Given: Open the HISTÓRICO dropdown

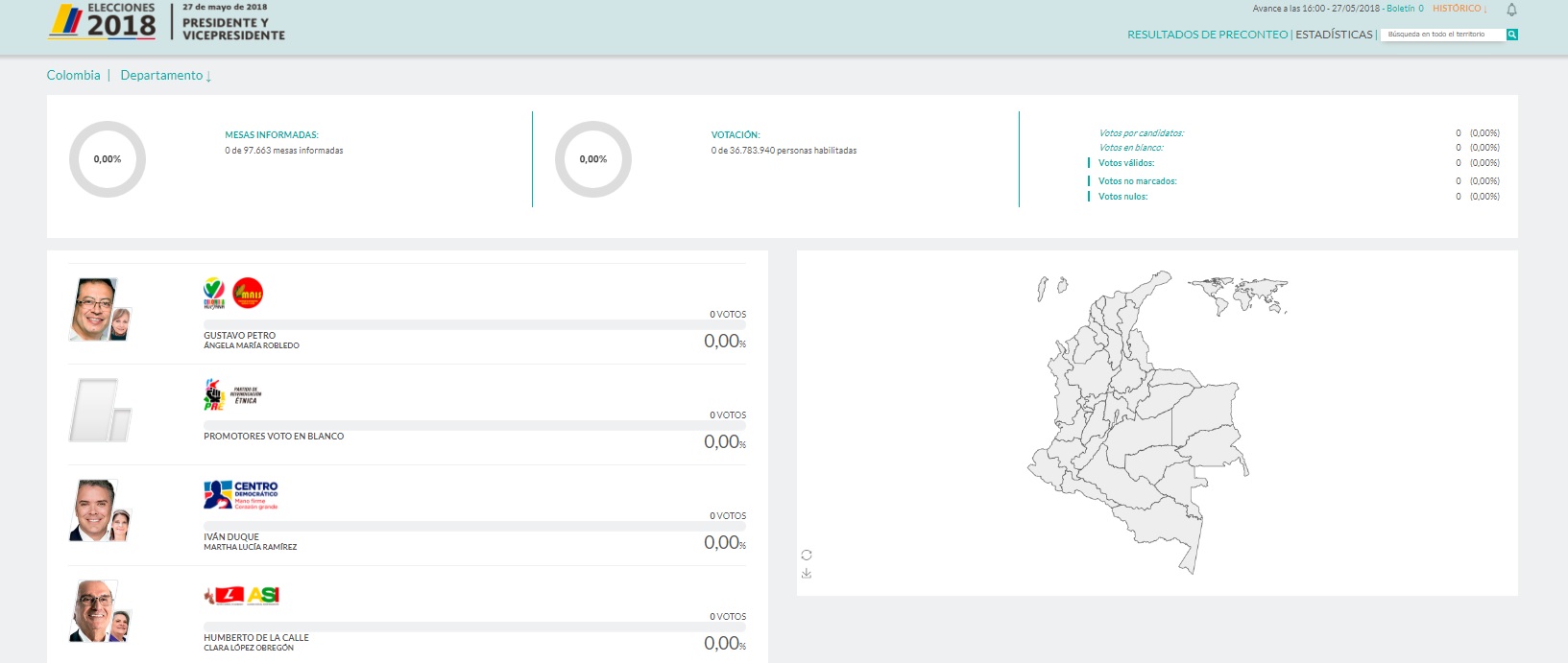Looking at the screenshot, I should pyautogui.click(x=1459, y=9).
